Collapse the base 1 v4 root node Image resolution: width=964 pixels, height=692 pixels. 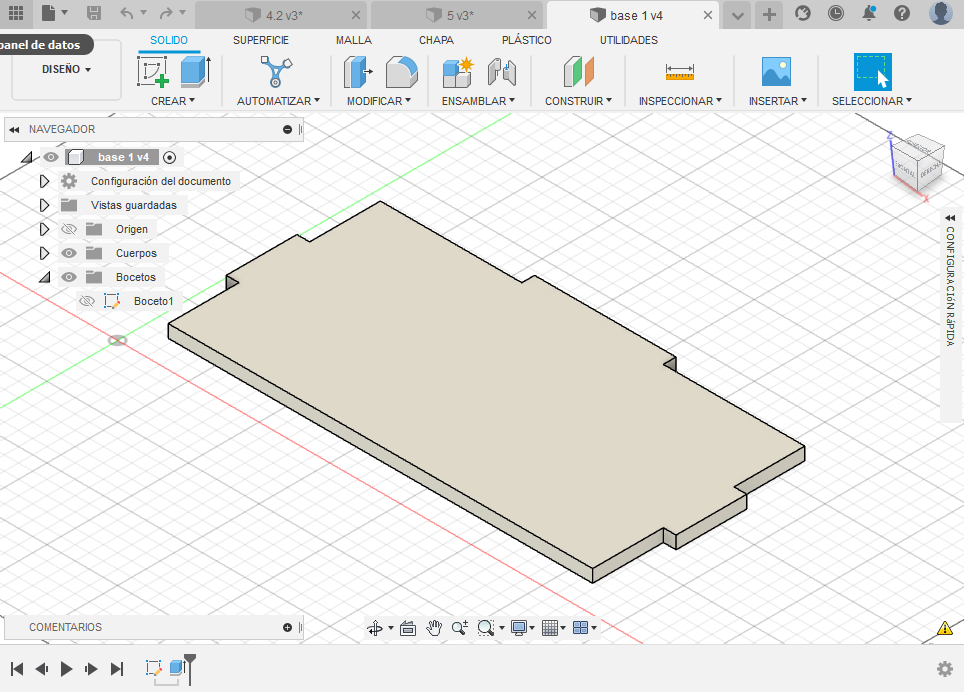coord(27,158)
